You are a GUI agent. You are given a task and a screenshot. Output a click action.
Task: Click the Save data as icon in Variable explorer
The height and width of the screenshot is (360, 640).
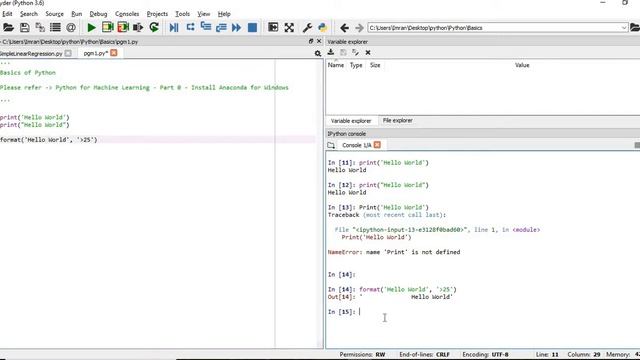pyautogui.click(x=356, y=52)
